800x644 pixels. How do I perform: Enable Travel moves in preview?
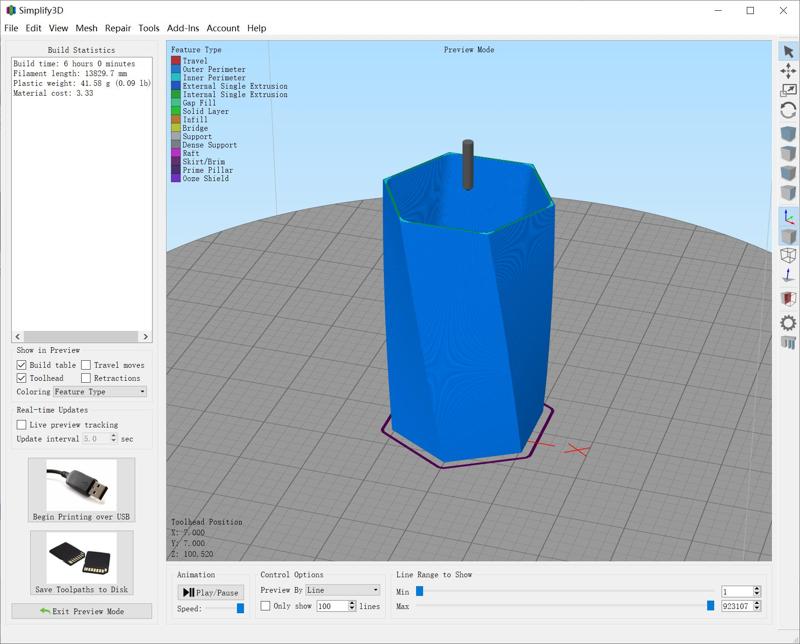click(x=86, y=365)
